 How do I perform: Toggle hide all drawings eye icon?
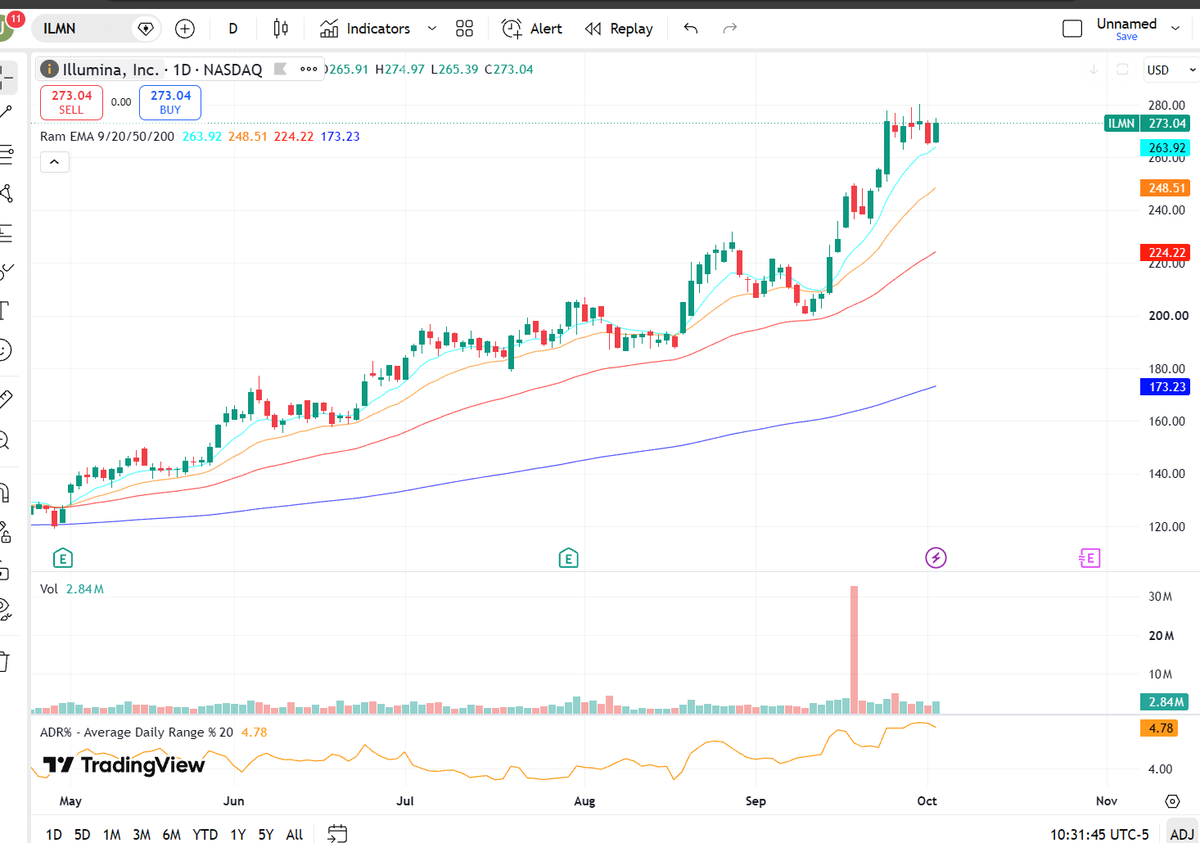click(4, 608)
